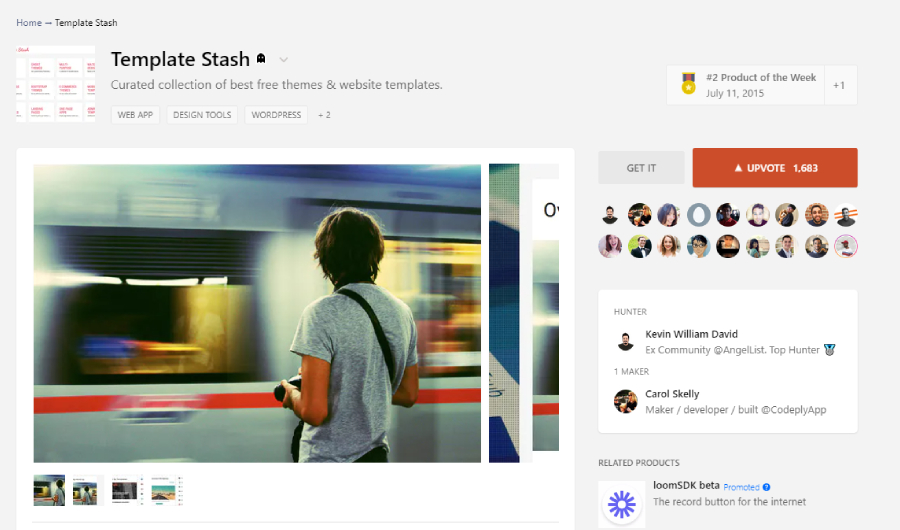Click the first upvoter avatar in the top row
This screenshot has width=900, height=530.
pyautogui.click(x=610, y=215)
